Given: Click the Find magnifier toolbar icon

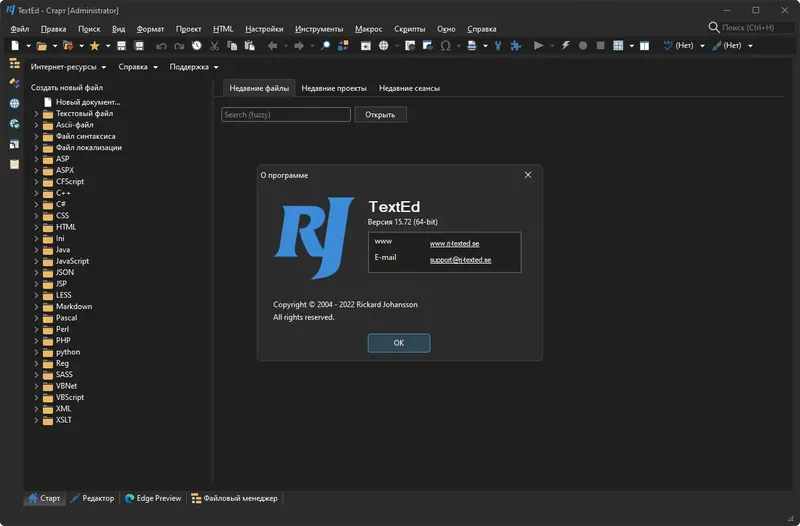Looking at the screenshot, I should tap(326, 46).
